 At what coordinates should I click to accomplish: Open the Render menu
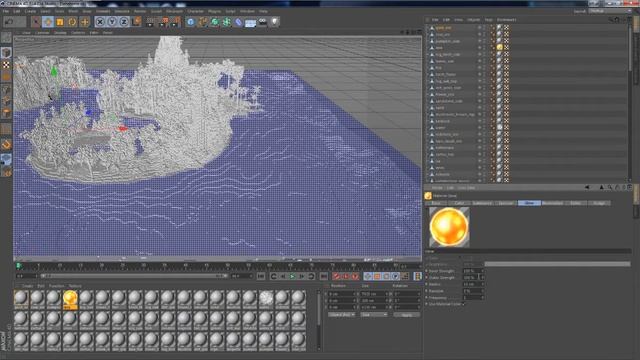pos(140,11)
